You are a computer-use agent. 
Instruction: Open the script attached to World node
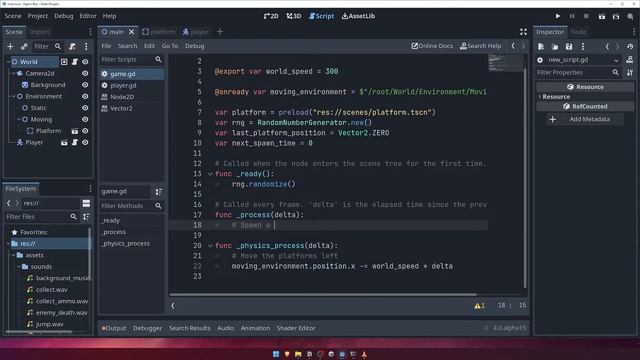(75, 62)
